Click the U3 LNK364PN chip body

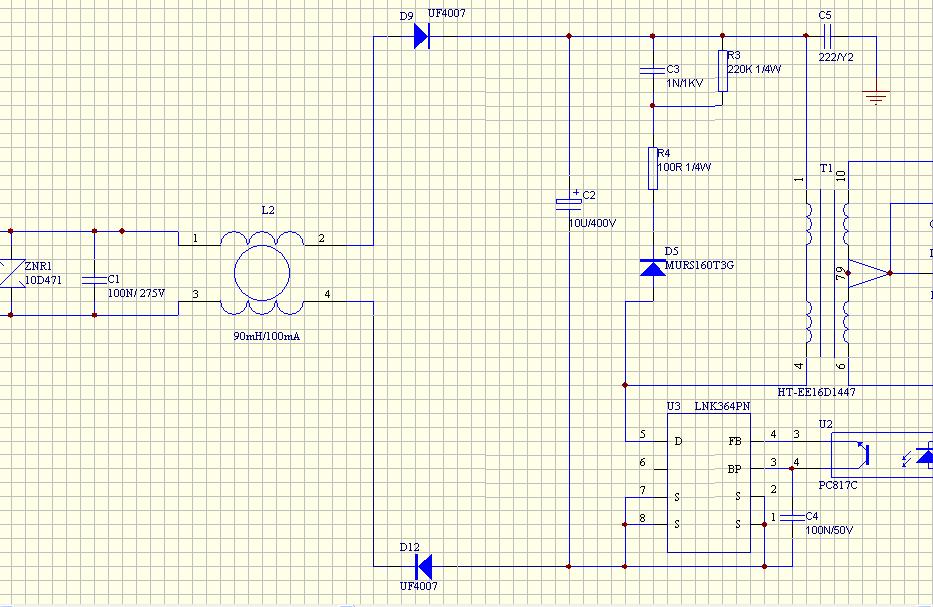[x=709, y=483]
